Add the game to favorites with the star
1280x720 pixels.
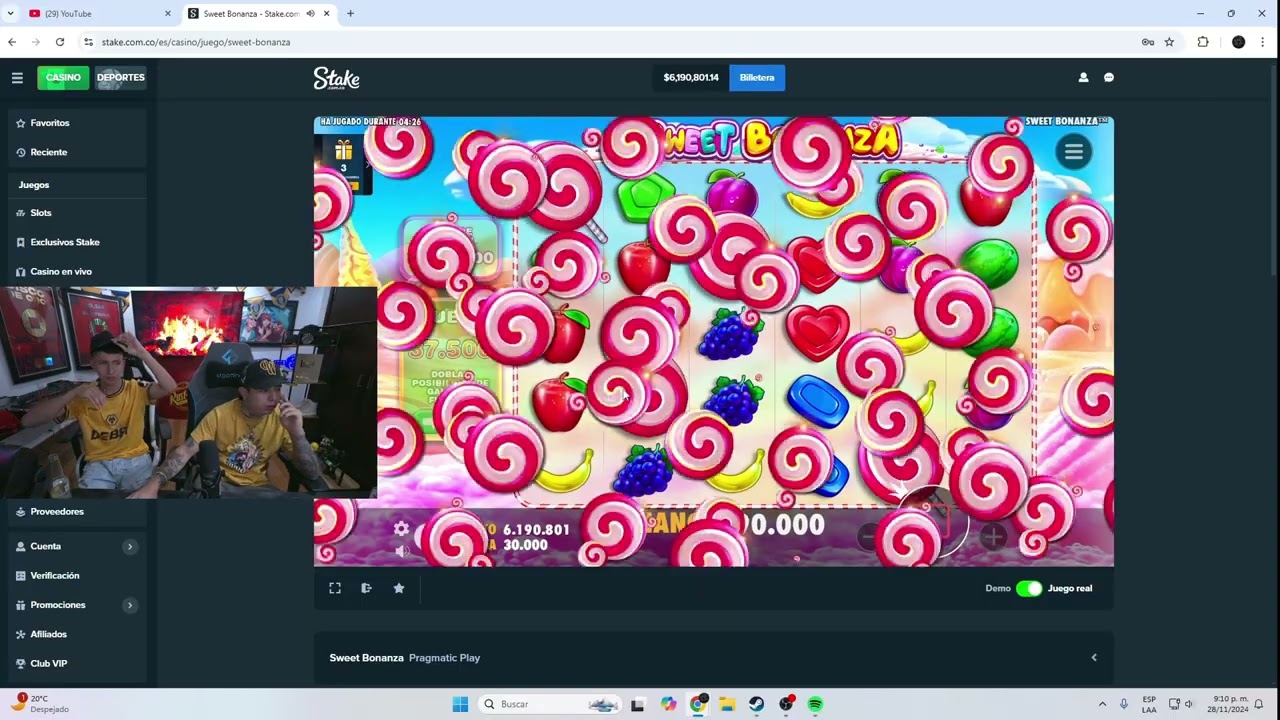coord(399,588)
